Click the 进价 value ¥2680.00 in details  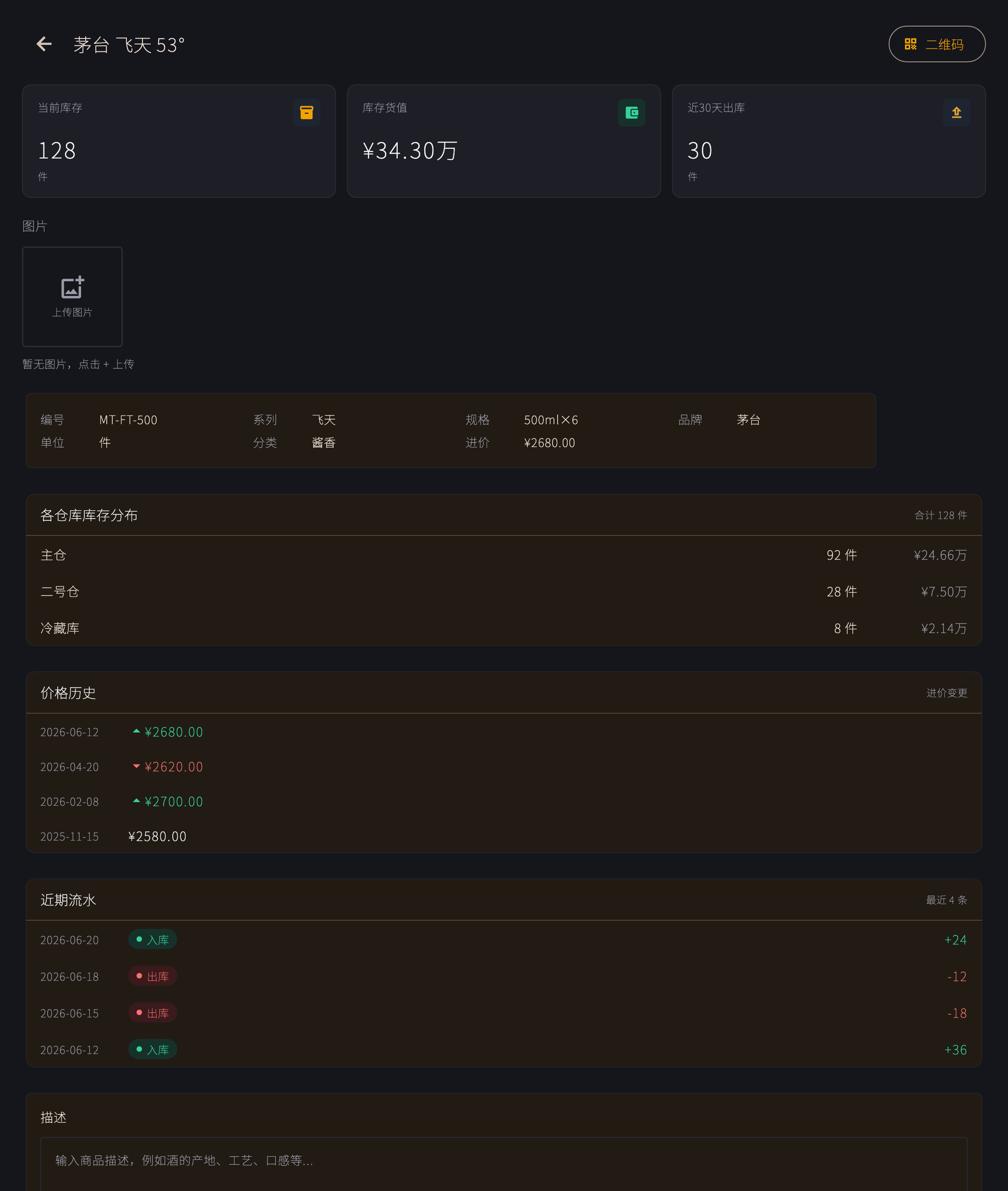[549, 443]
